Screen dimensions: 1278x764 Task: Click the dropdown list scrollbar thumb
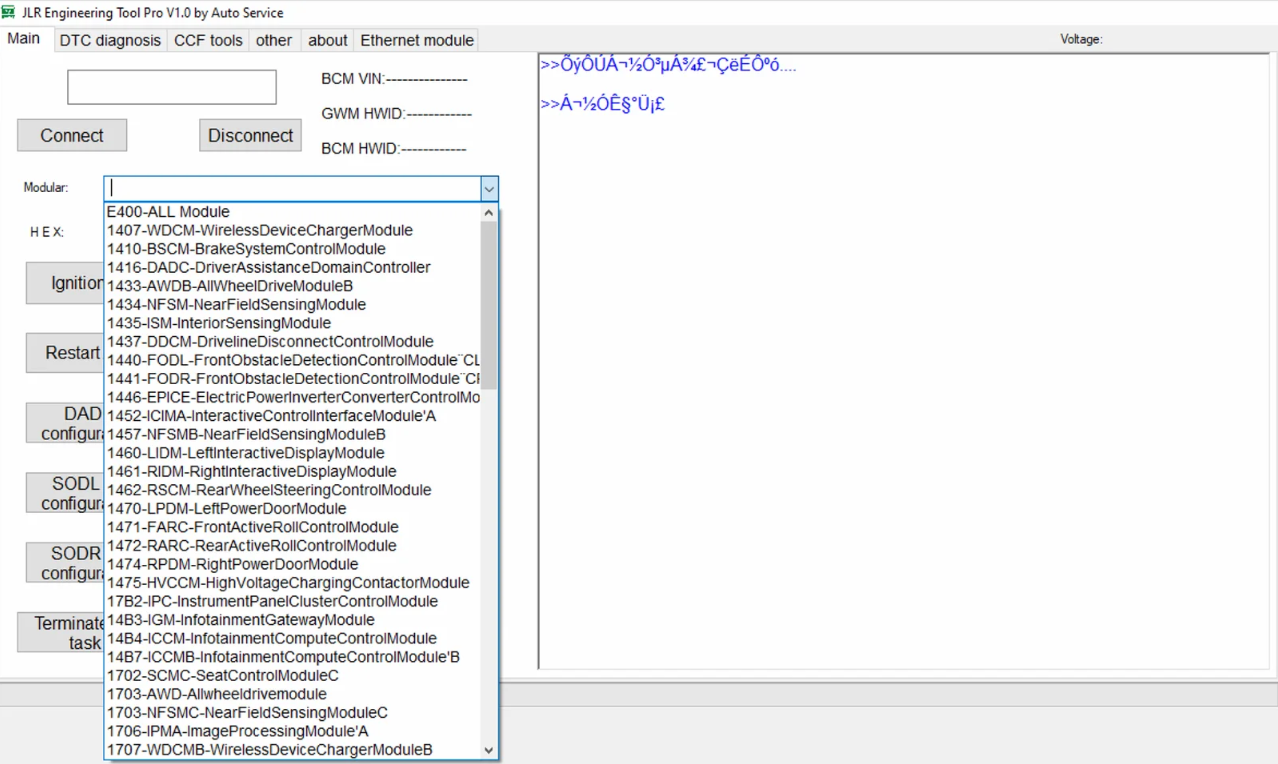[x=488, y=305]
